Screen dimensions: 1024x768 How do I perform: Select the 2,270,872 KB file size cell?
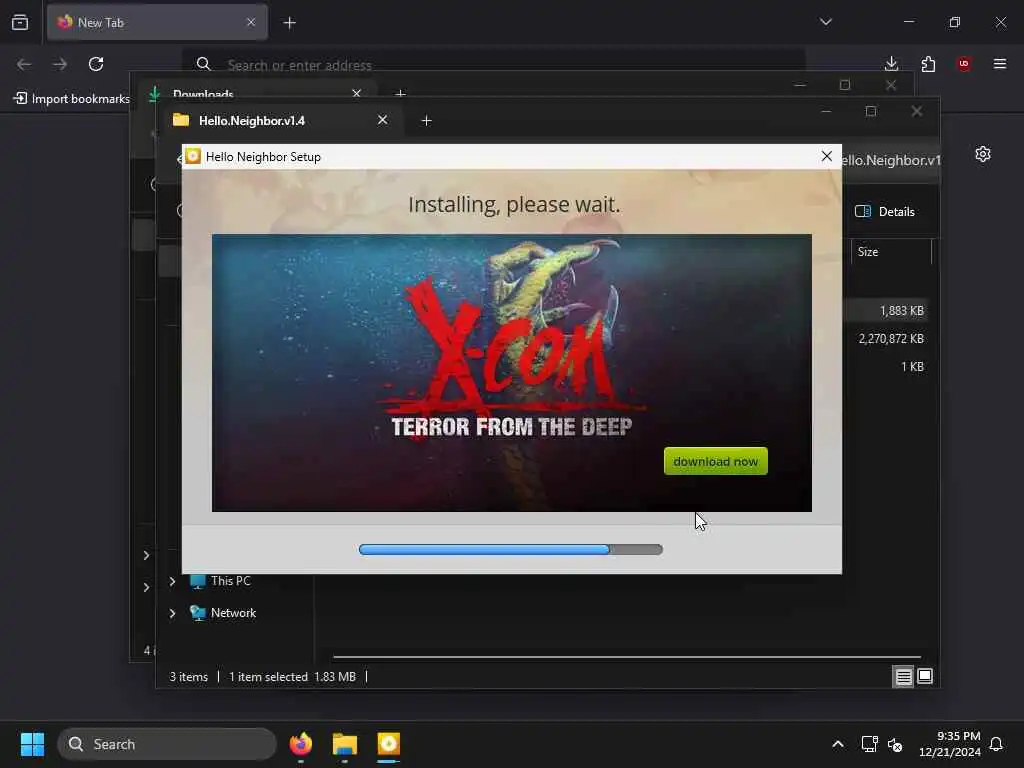click(891, 338)
